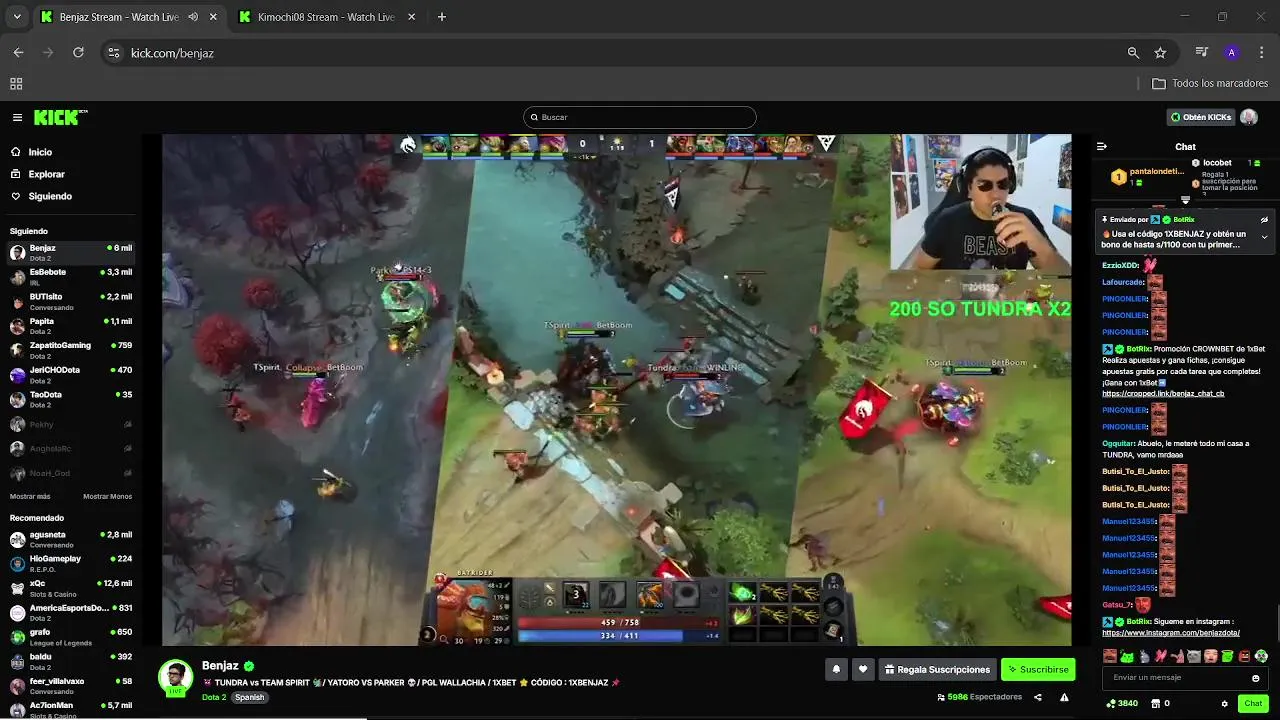
Task: Click Obtén KICKs button
Action: (1201, 117)
